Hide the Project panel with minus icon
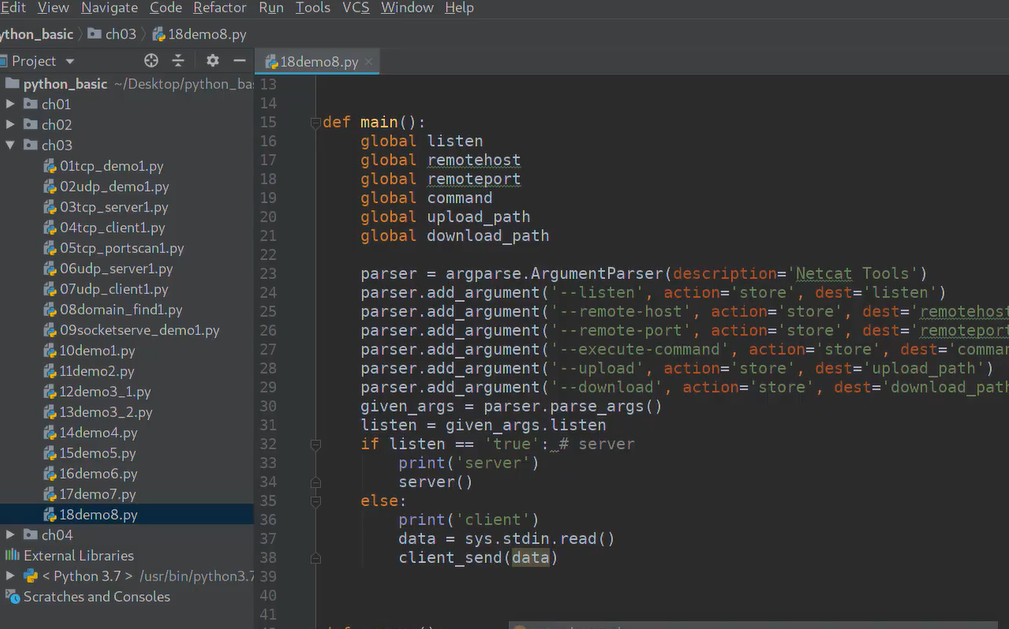Image resolution: width=1009 pixels, height=629 pixels. (239, 61)
